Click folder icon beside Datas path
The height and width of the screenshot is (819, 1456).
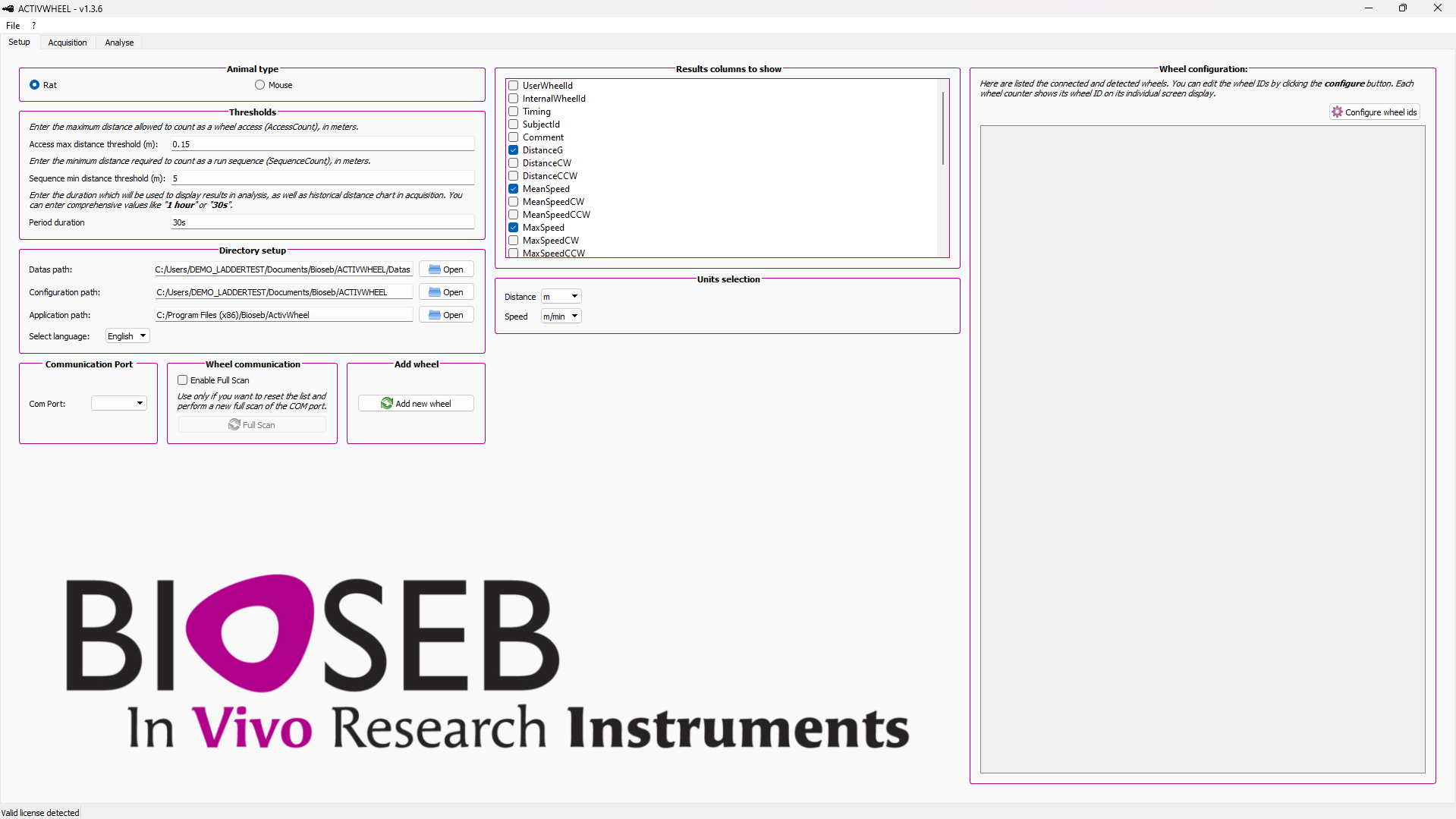tap(435, 269)
